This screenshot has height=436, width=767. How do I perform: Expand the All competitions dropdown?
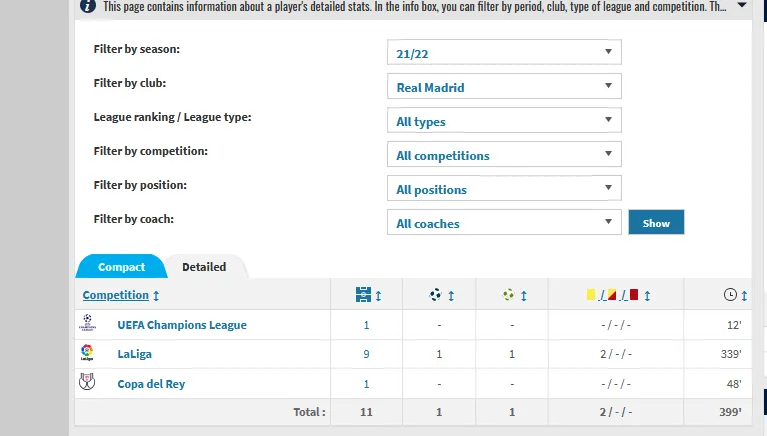[504, 154]
